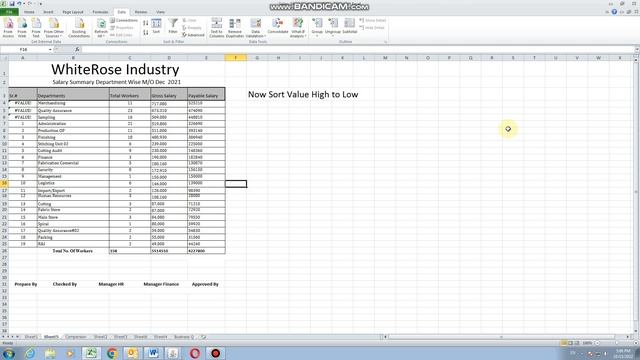The image size is (640, 360).
Task: Select the Quality Assurance department cell
Action: click(x=73, y=111)
